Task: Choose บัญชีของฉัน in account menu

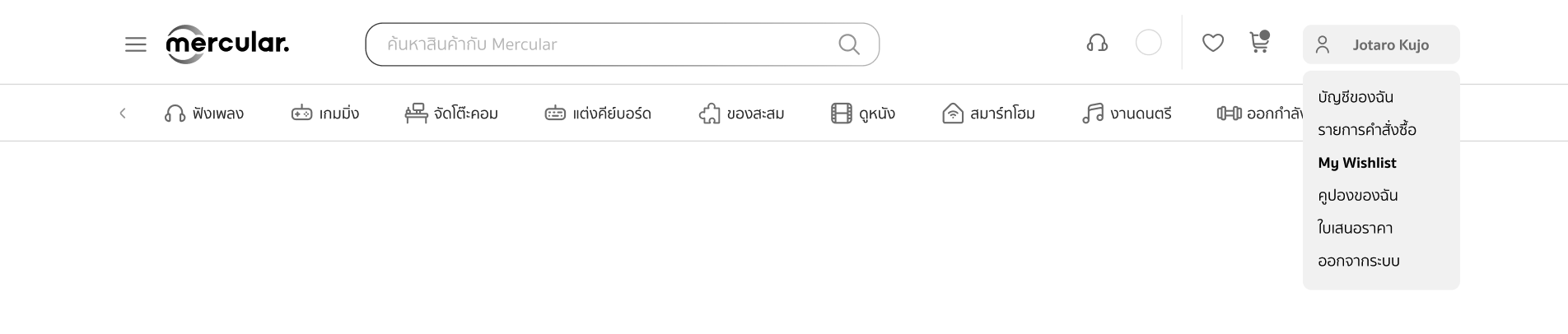Action: click(x=1356, y=97)
